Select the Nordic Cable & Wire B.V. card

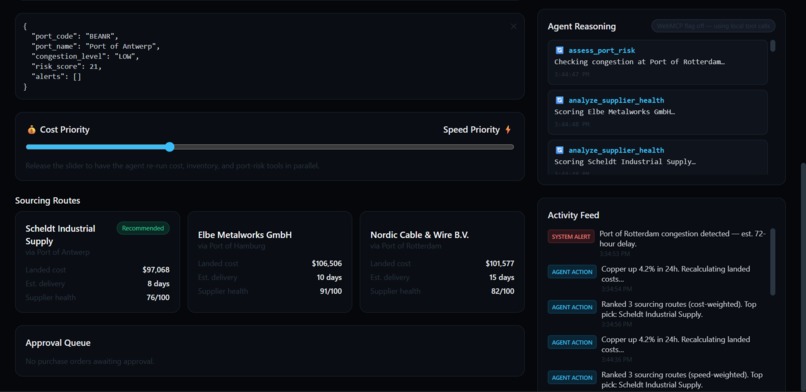click(442, 262)
